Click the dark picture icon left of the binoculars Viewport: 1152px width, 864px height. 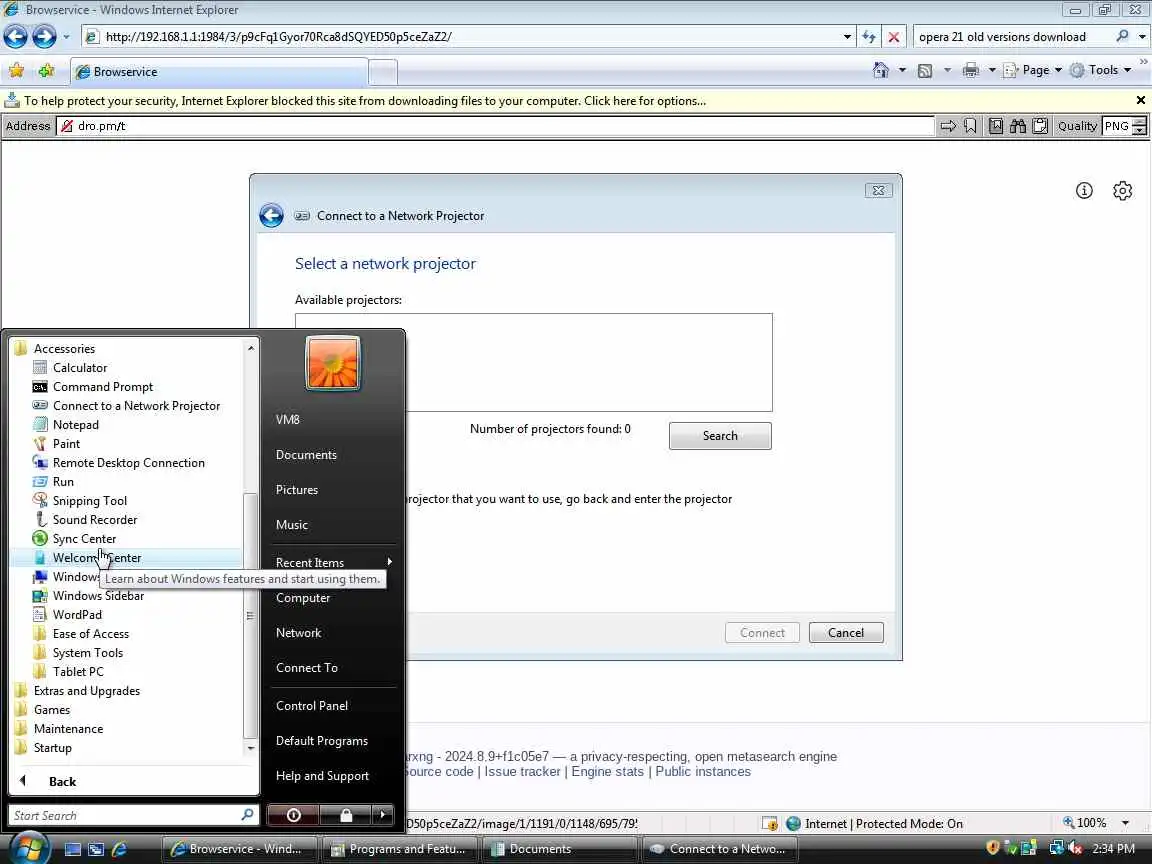(x=996, y=126)
